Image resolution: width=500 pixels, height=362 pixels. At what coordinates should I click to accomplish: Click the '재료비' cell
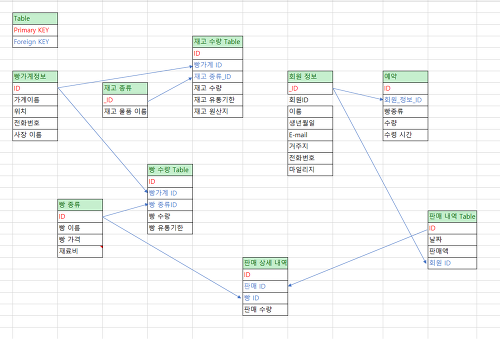click(80, 251)
